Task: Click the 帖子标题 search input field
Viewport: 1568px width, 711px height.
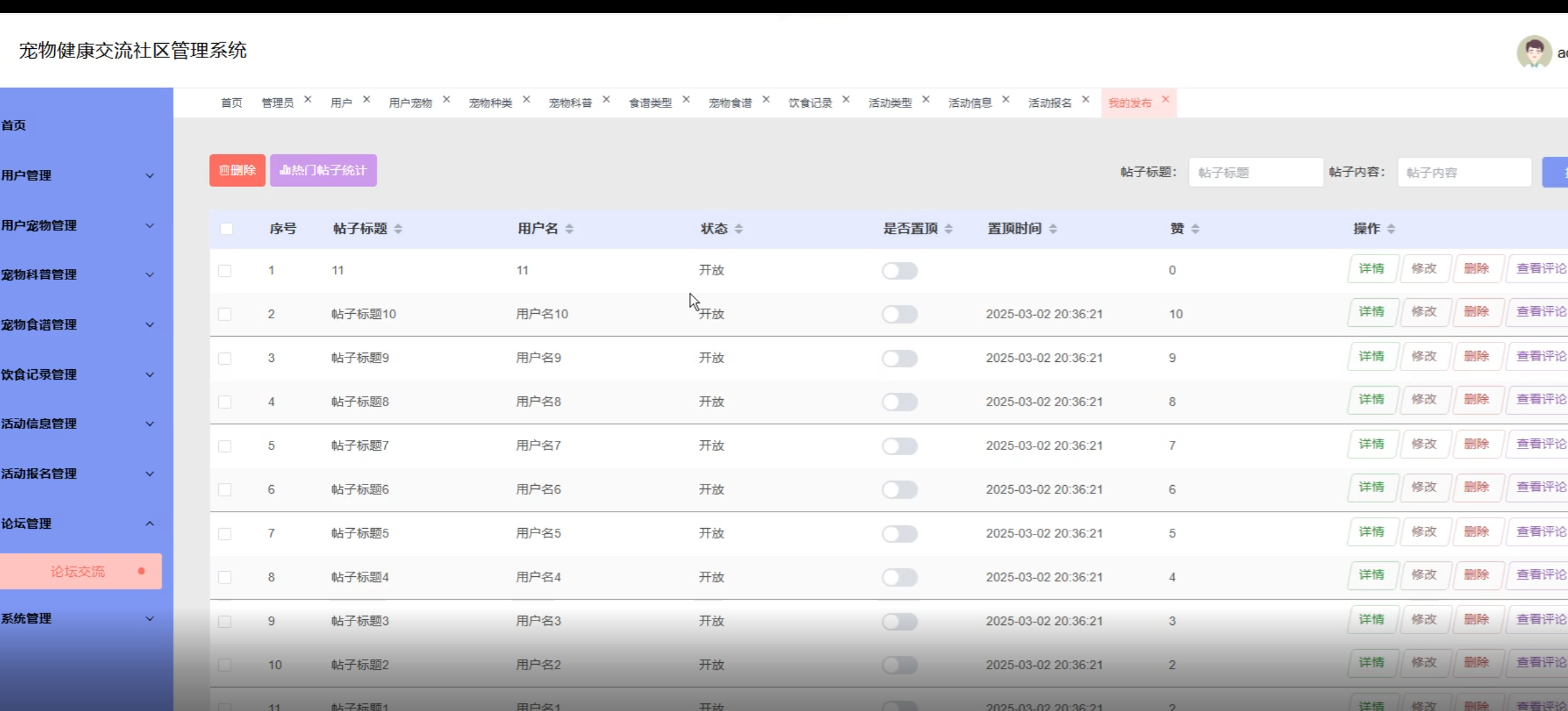Action: pyautogui.click(x=1255, y=173)
